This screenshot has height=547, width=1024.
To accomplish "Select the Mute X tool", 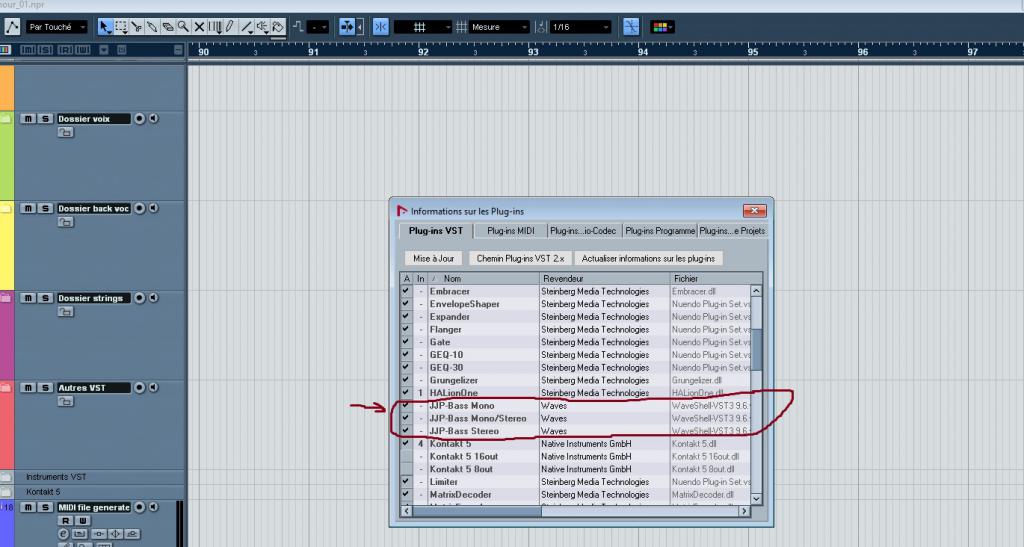I will click(199, 27).
